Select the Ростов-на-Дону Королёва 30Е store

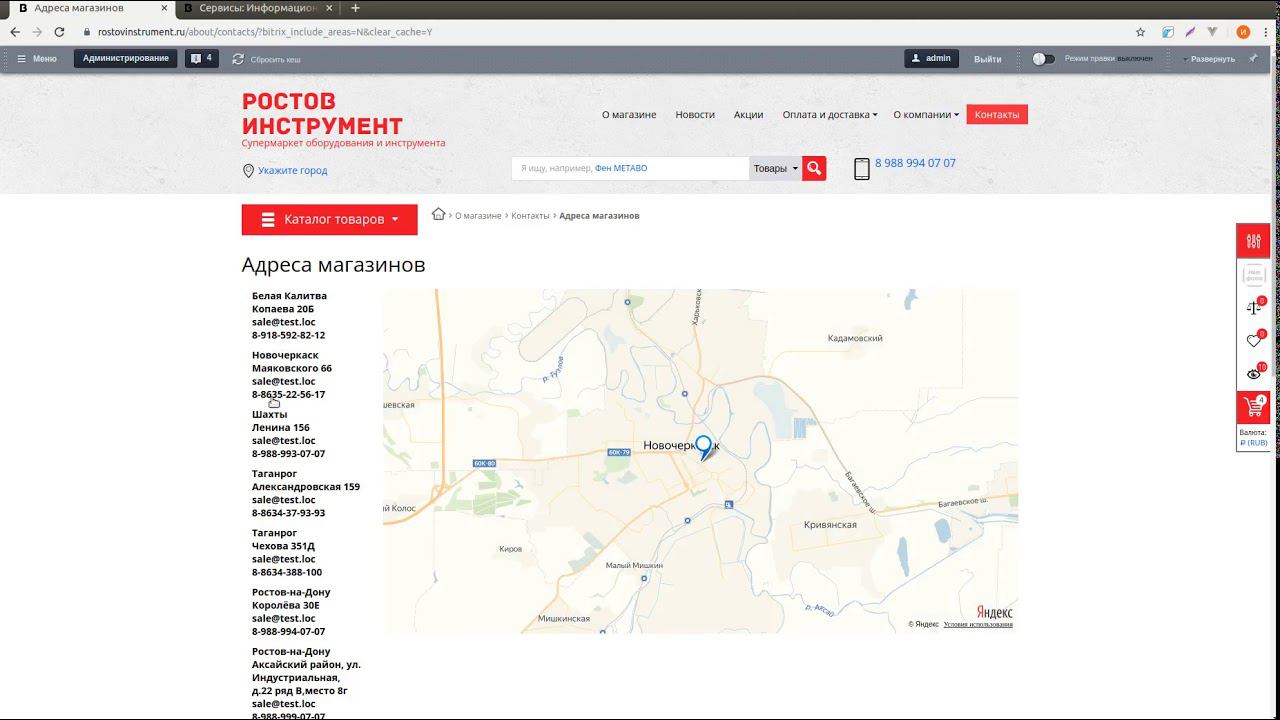coord(291,611)
